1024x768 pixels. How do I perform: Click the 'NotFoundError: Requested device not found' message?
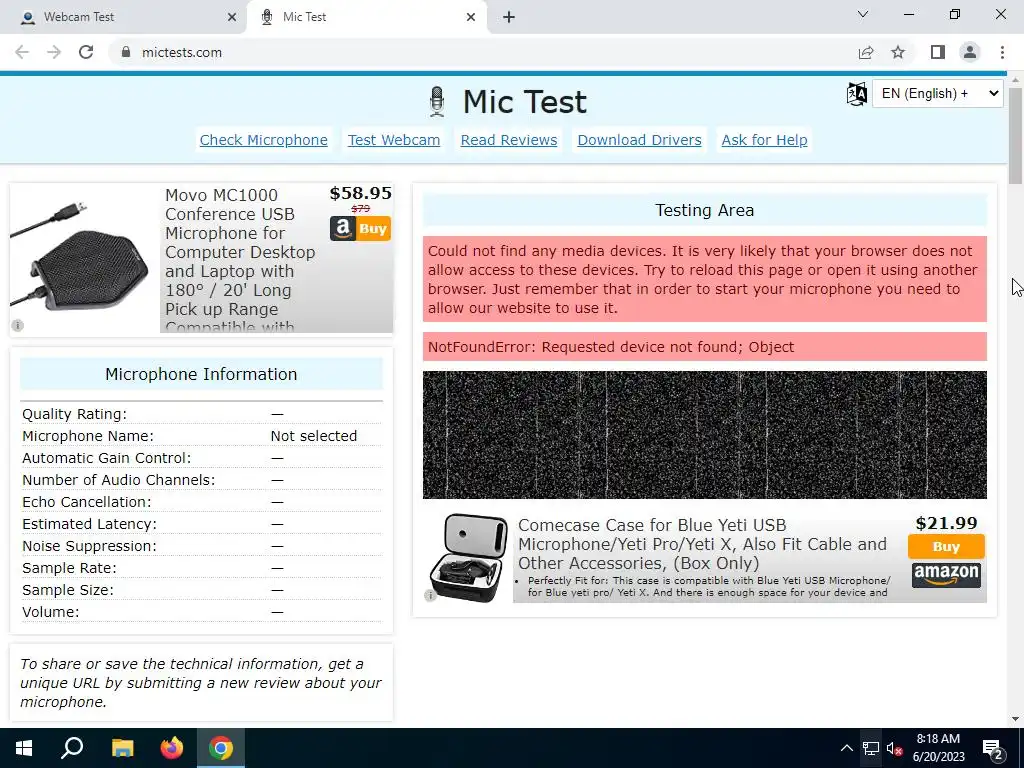[x=611, y=347]
